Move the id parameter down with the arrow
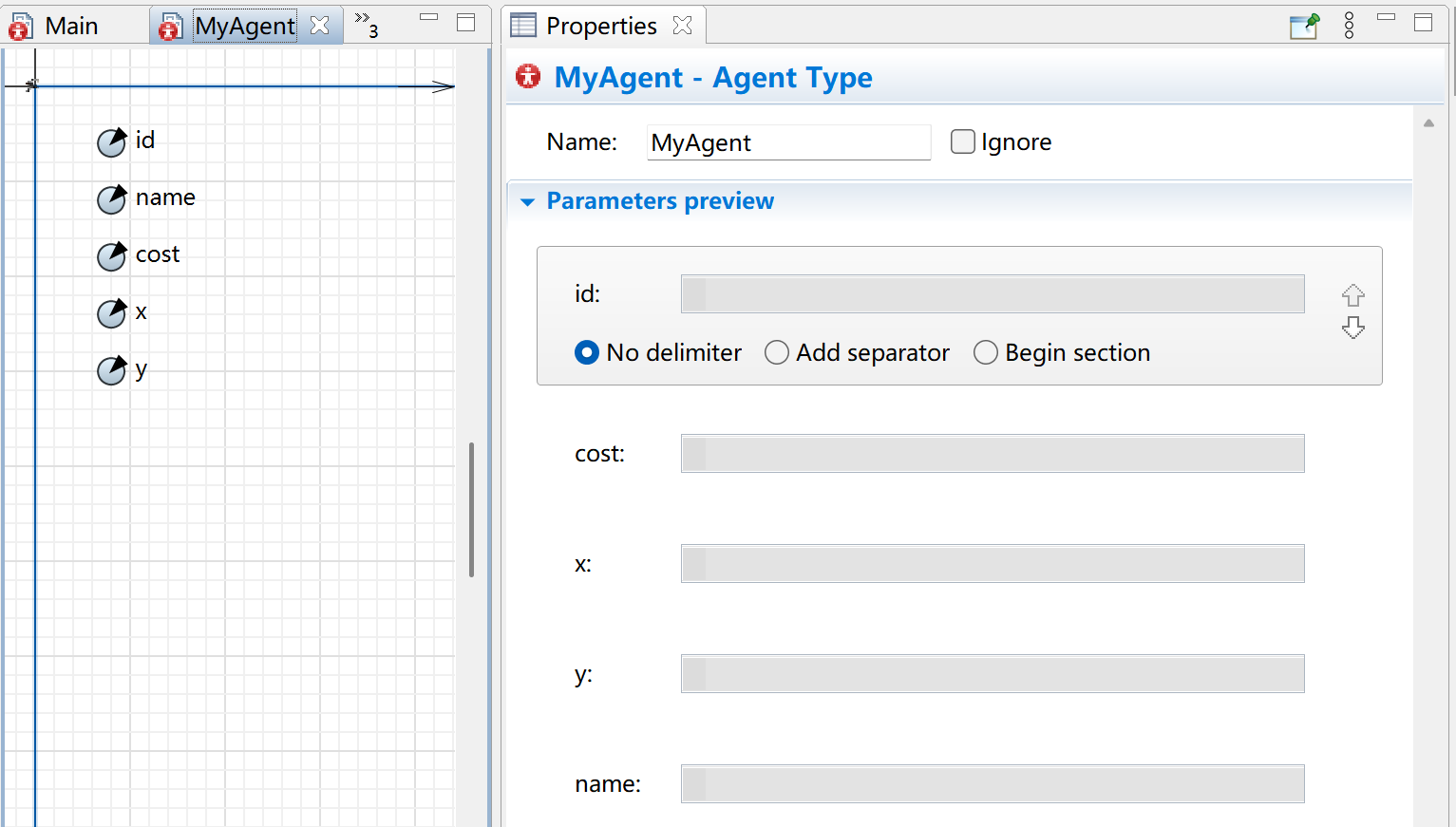 [x=1352, y=328]
